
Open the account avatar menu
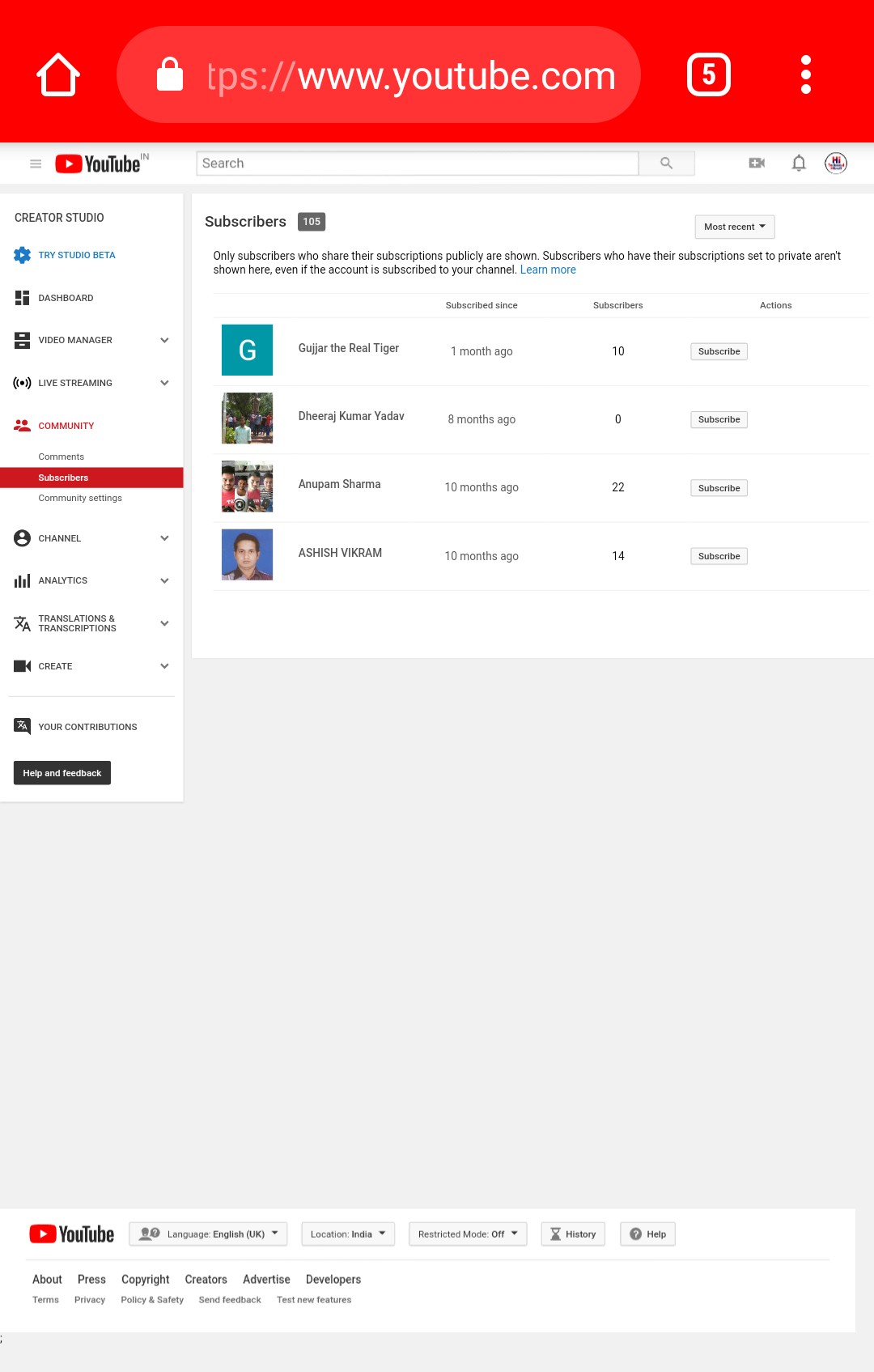[x=836, y=164]
